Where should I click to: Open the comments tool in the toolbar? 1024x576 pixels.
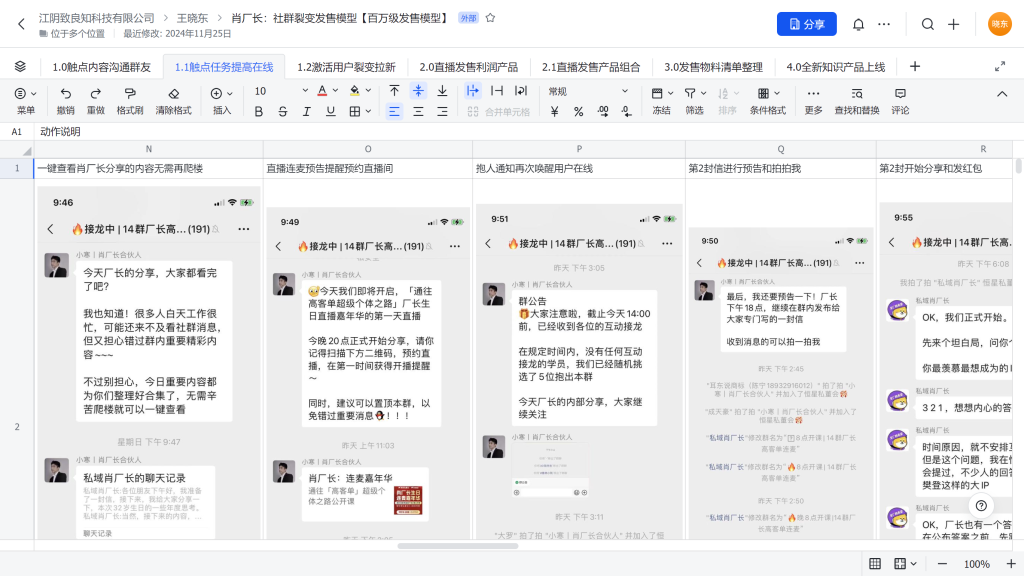click(900, 101)
